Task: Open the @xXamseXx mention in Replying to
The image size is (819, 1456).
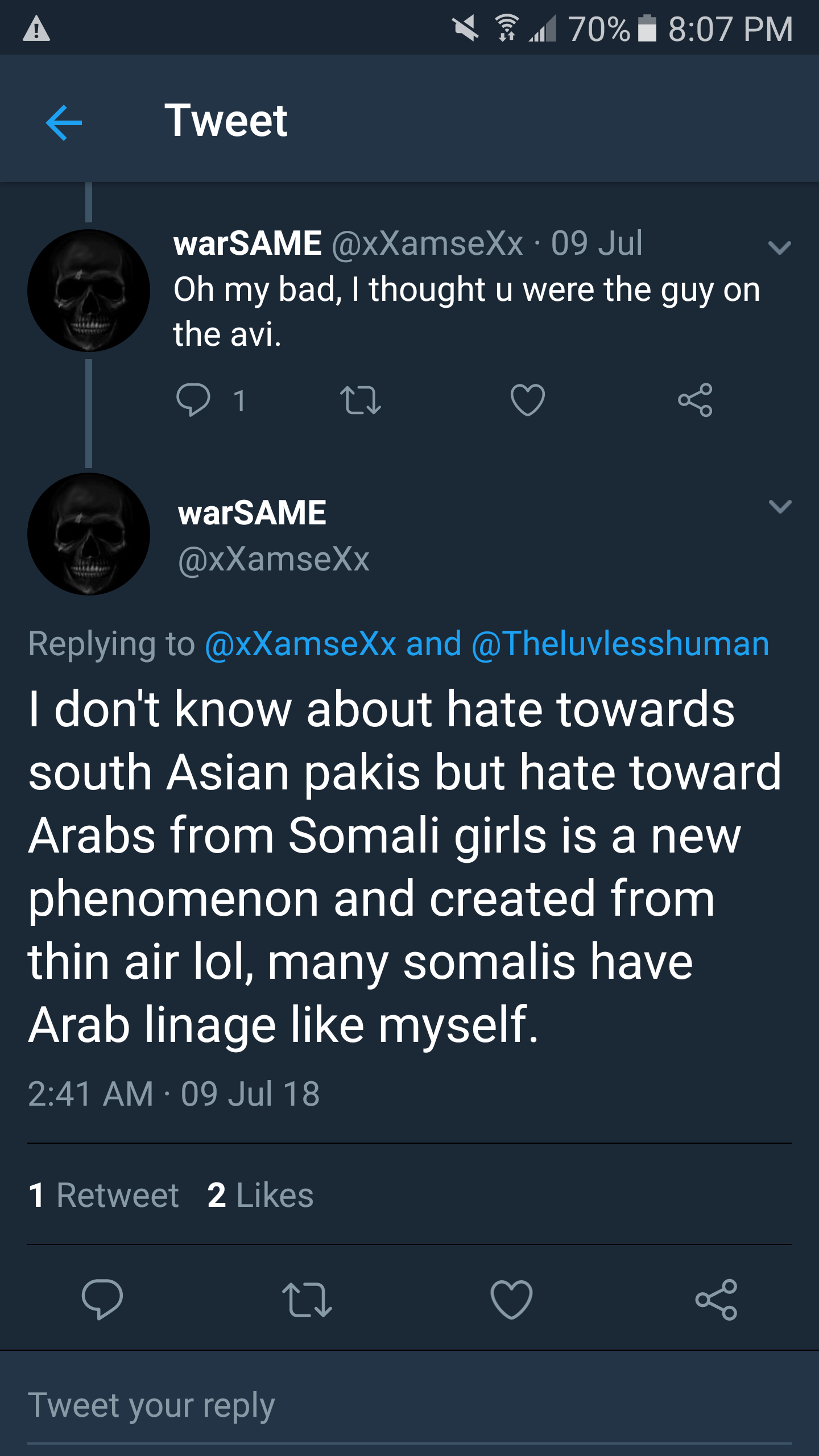Action: (x=300, y=644)
